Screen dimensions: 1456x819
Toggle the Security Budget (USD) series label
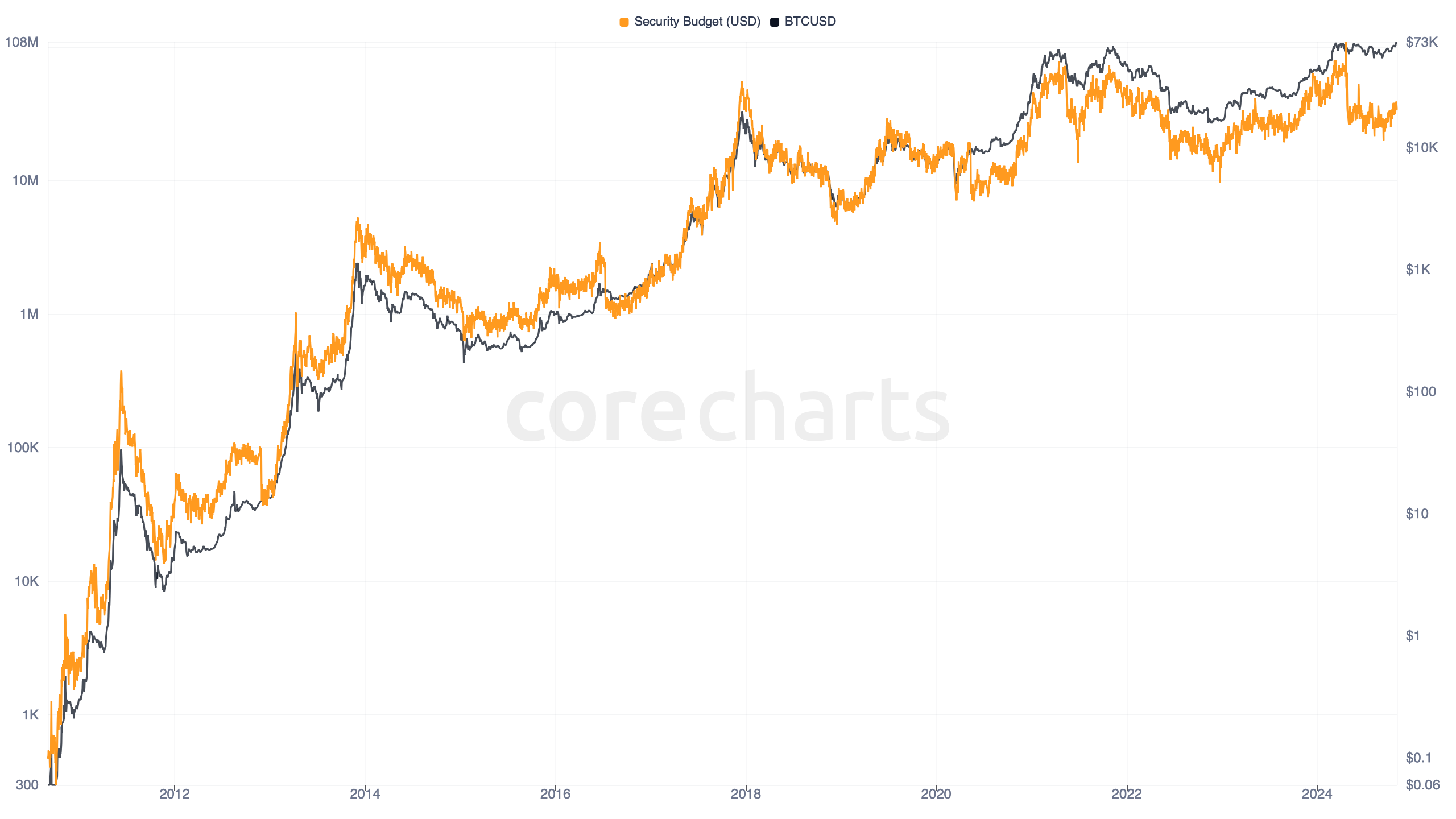pyautogui.click(x=697, y=22)
